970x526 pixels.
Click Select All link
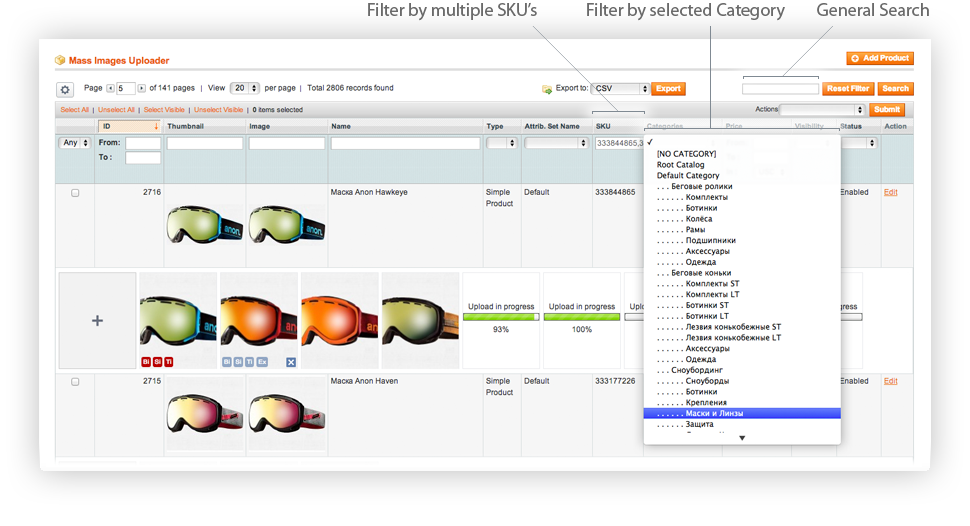(x=74, y=110)
